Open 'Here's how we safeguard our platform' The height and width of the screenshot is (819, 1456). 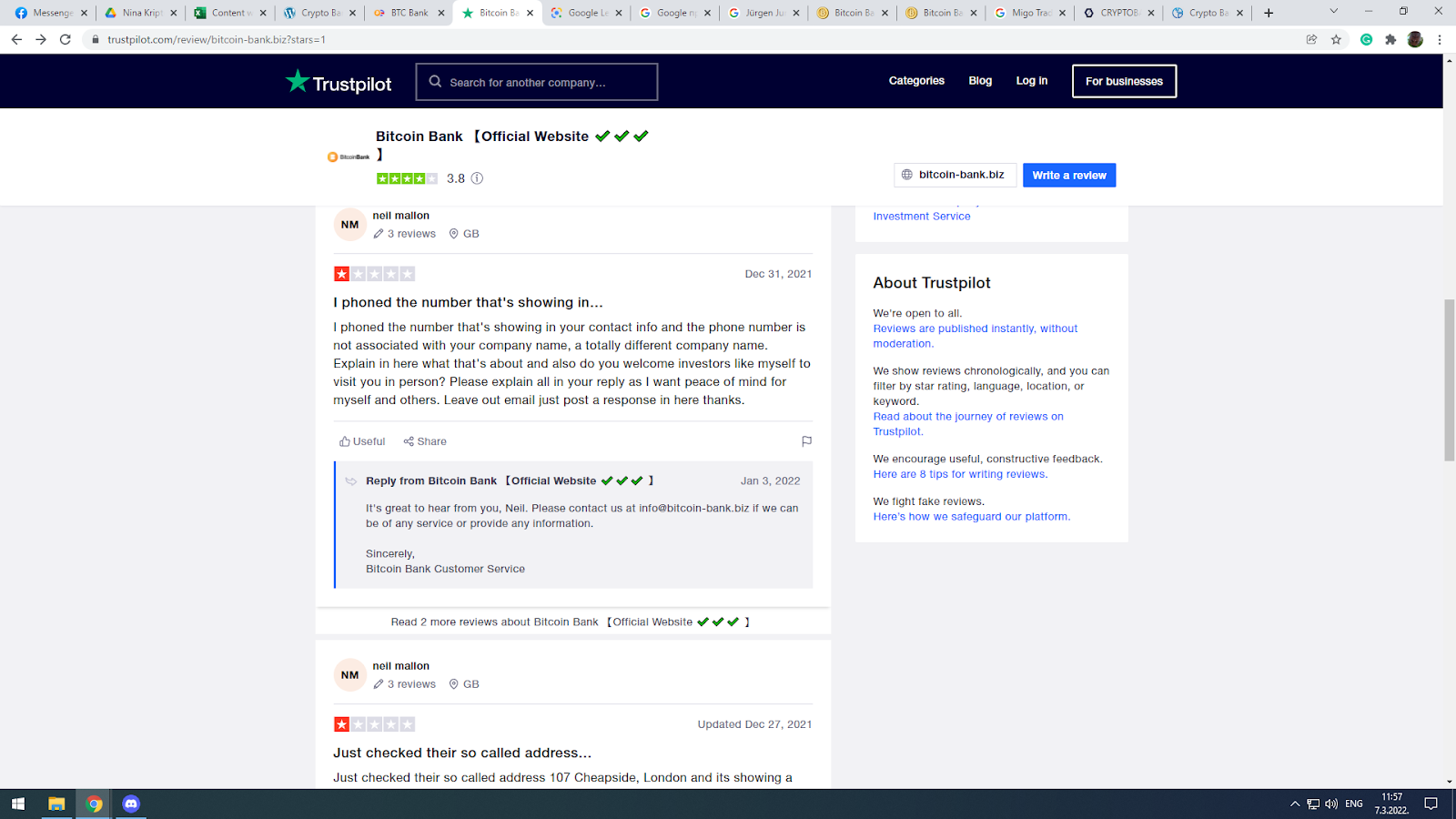(972, 517)
